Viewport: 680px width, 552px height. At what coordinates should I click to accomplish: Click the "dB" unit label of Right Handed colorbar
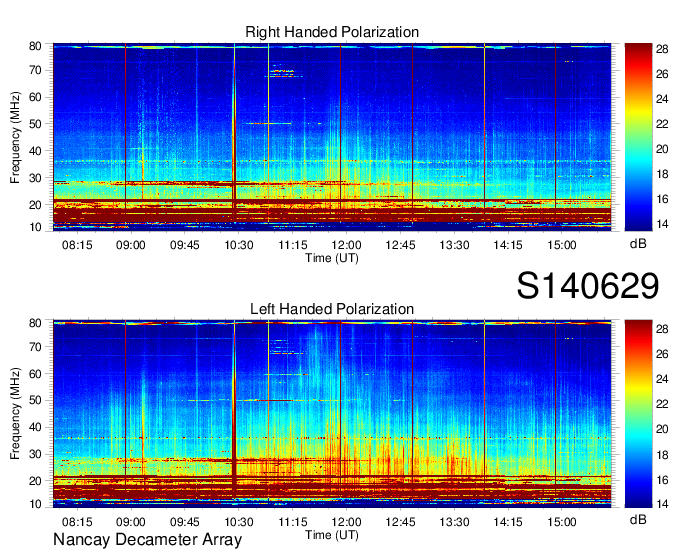638,244
